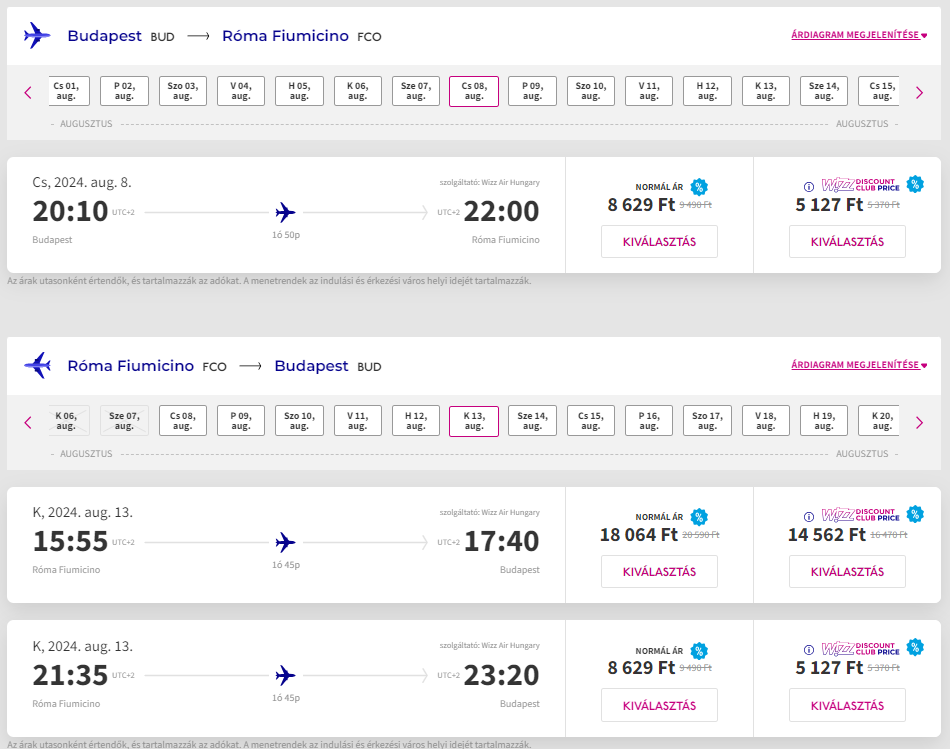
Task: Click the airplane icon beside Róma Fiumicino return header
Action: (37, 365)
